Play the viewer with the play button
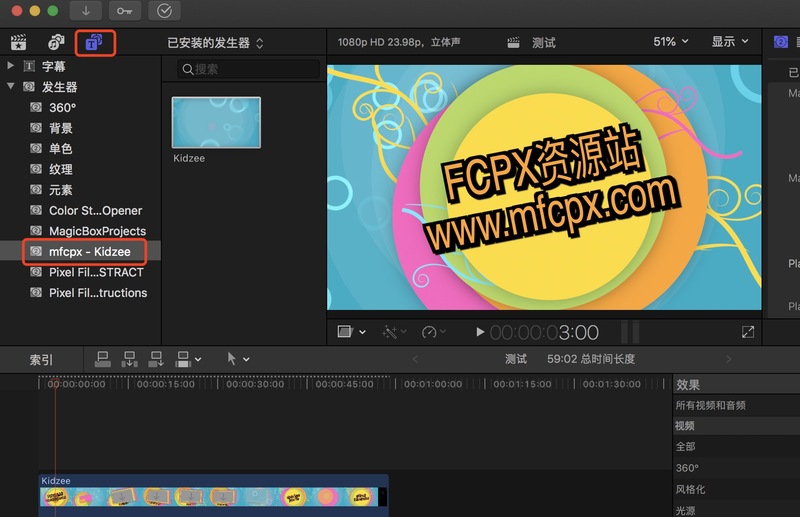Screen dimensions: 800x517 coord(480,332)
